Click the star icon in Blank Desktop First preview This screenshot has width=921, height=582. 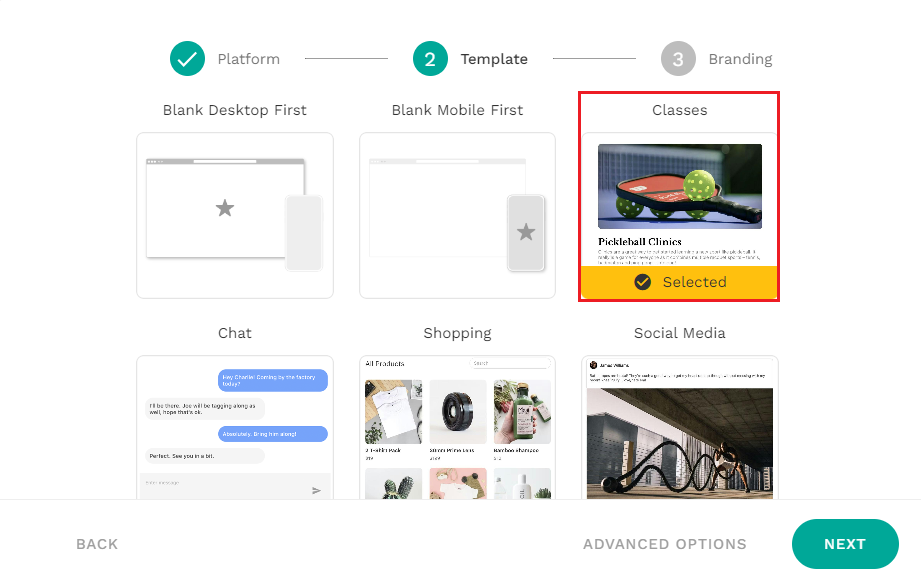tap(224, 208)
